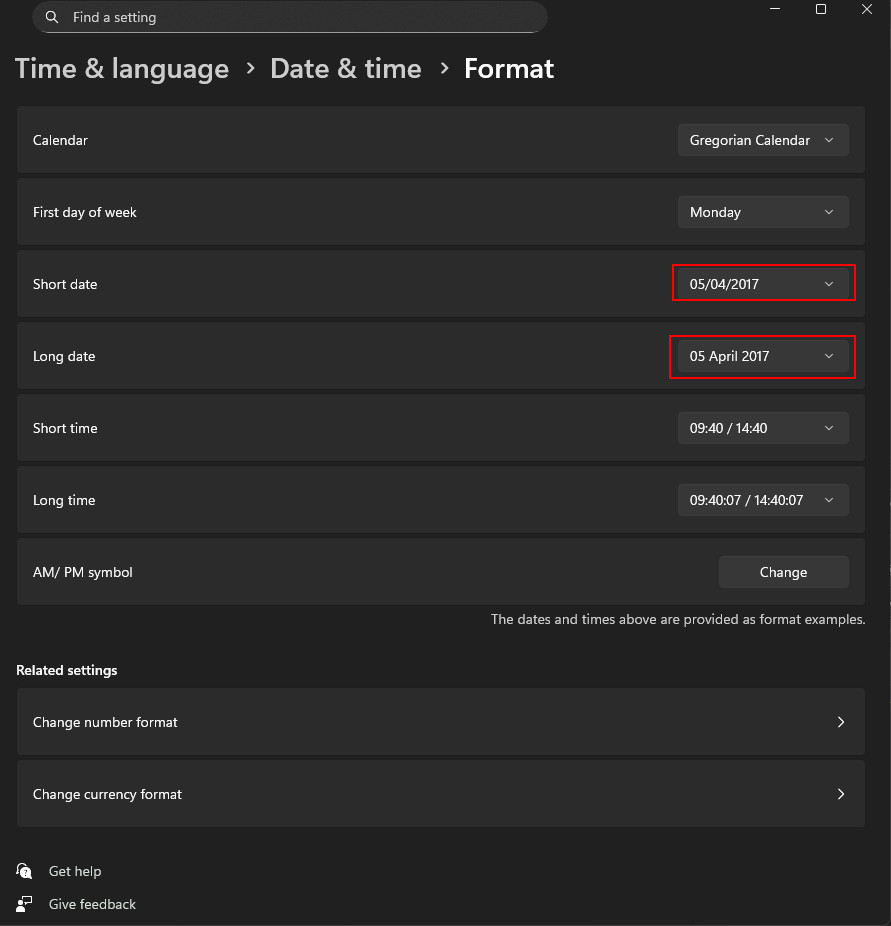Click the Get help icon

click(25, 871)
